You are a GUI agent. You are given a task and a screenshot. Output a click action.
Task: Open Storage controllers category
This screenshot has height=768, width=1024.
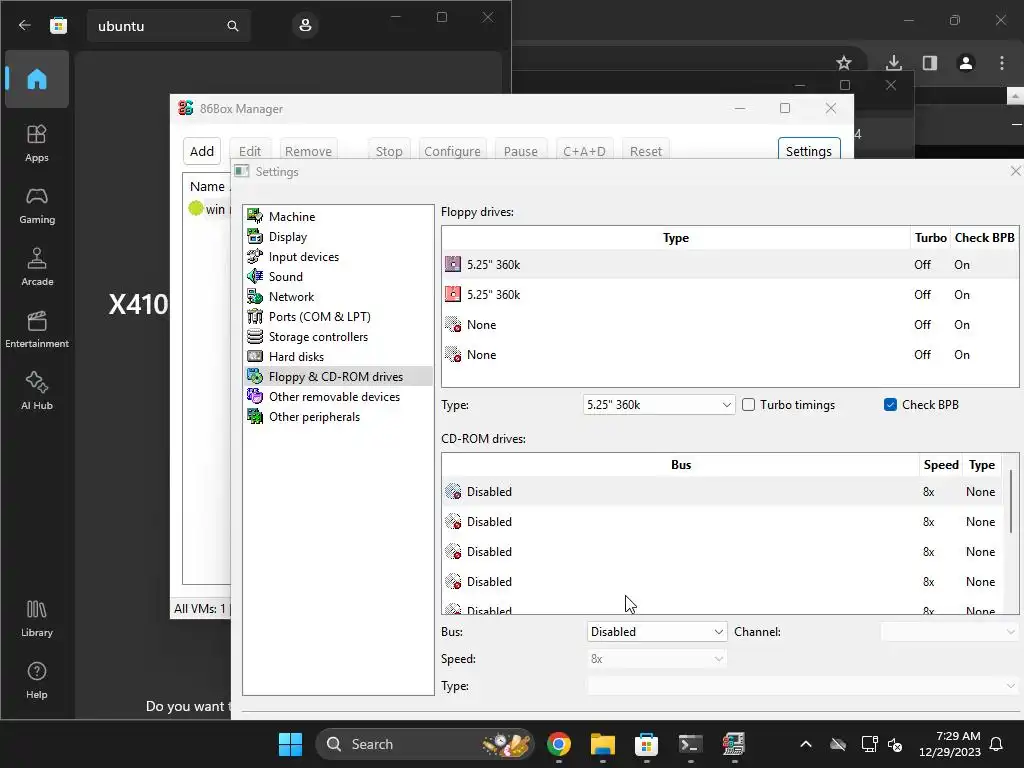338,336
